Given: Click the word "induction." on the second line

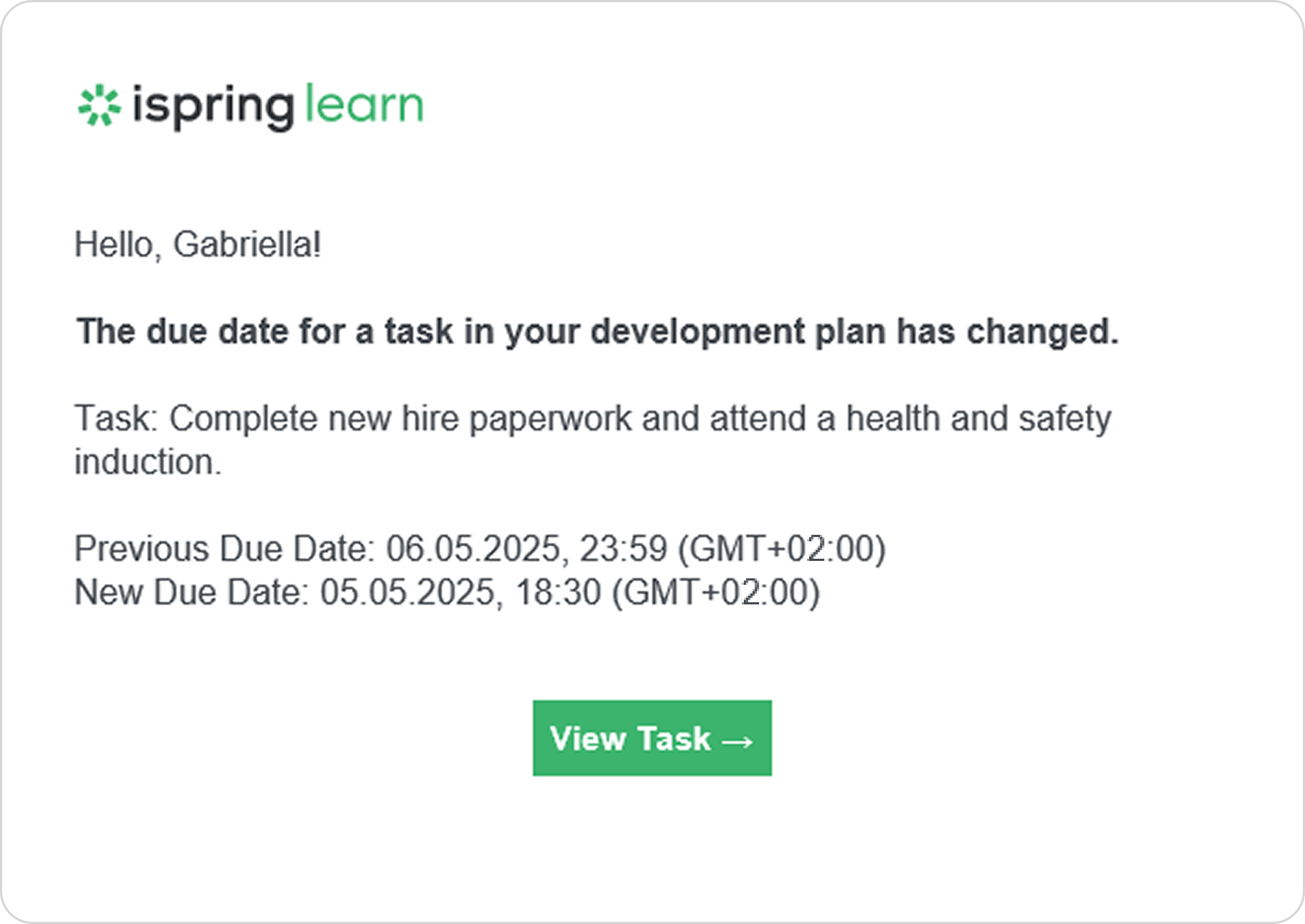Looking at the screenshot, I should [x=148, y=461].
